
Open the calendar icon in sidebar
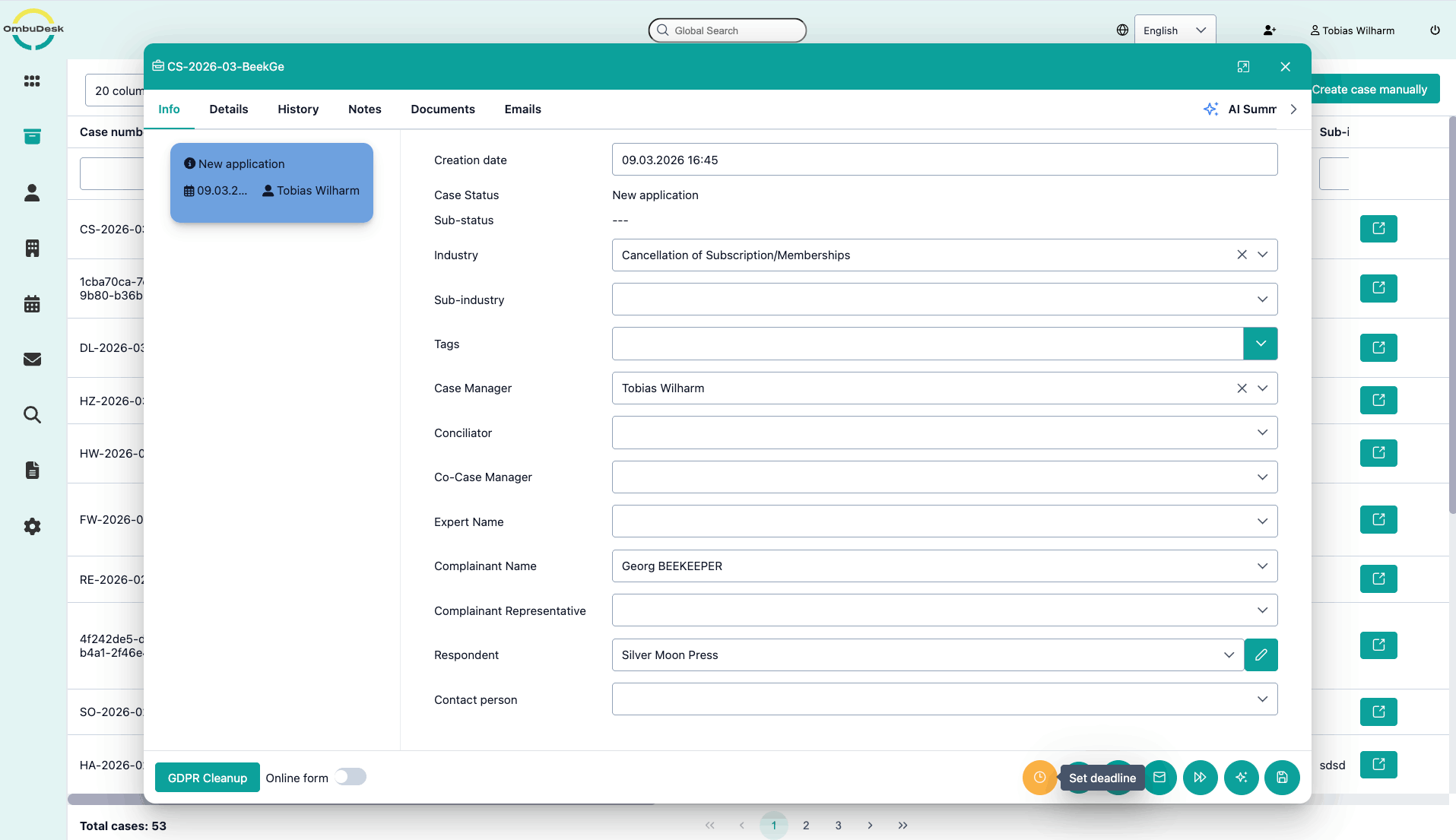point(32,304)
